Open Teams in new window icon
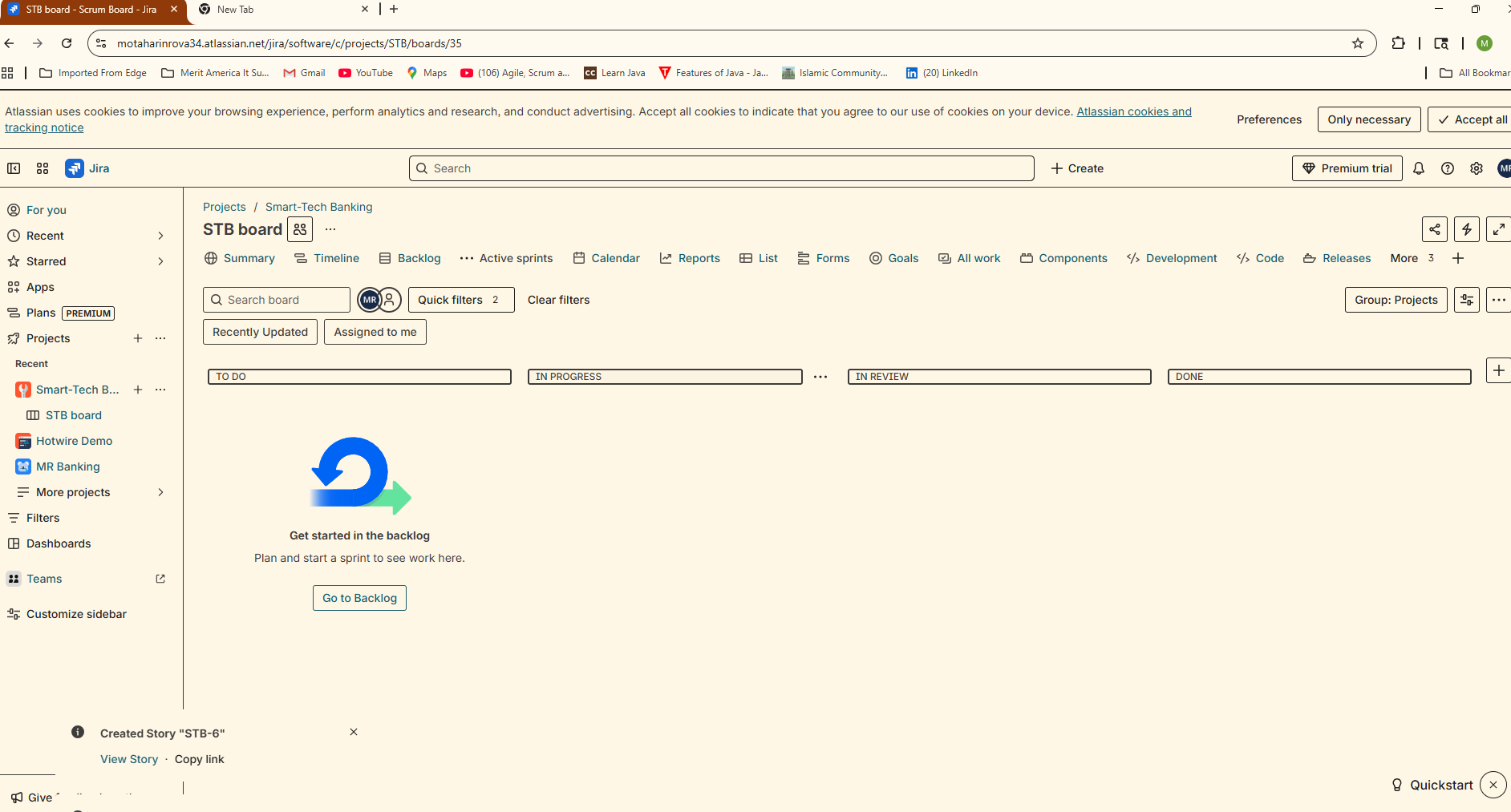 click(x=160, y=579)
